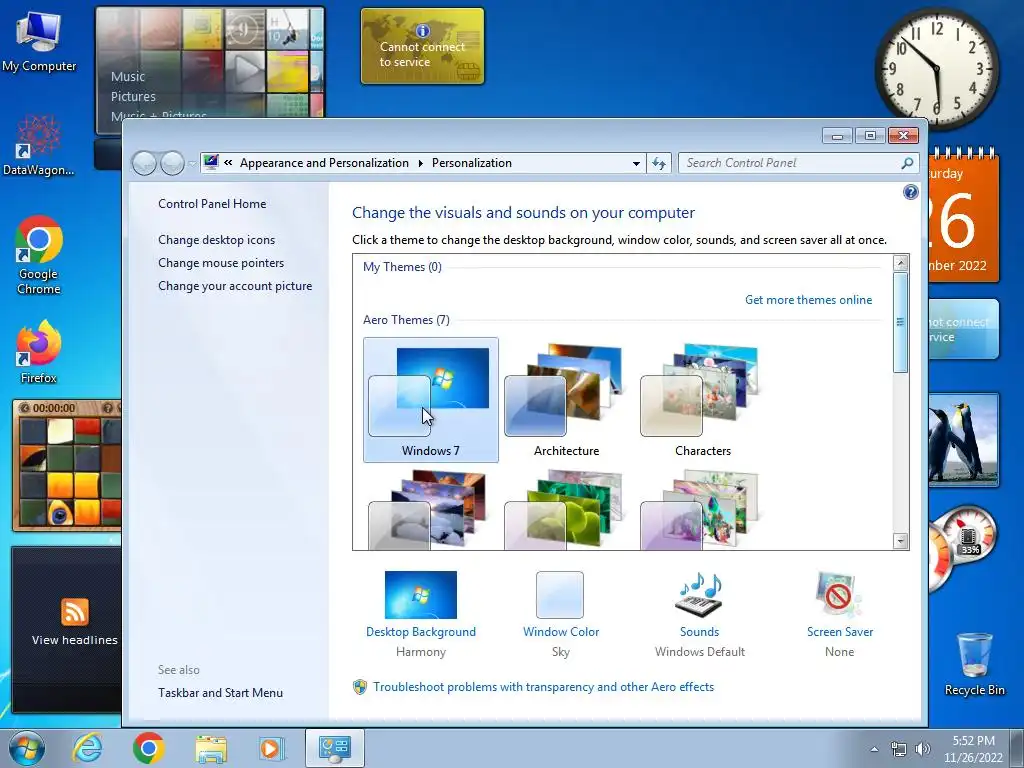Click the double chevron breadcrumb overflow
1024x768 pixels.
(228, 163)
